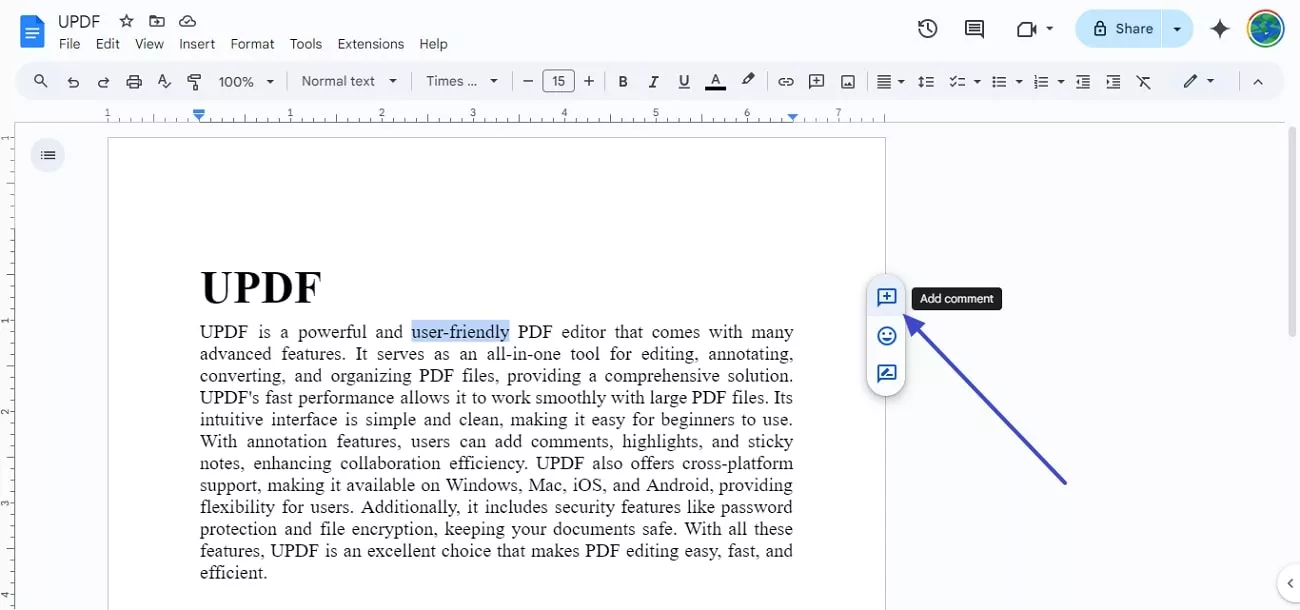
Task: Open the Insert menu
Action: click(197, 44)
